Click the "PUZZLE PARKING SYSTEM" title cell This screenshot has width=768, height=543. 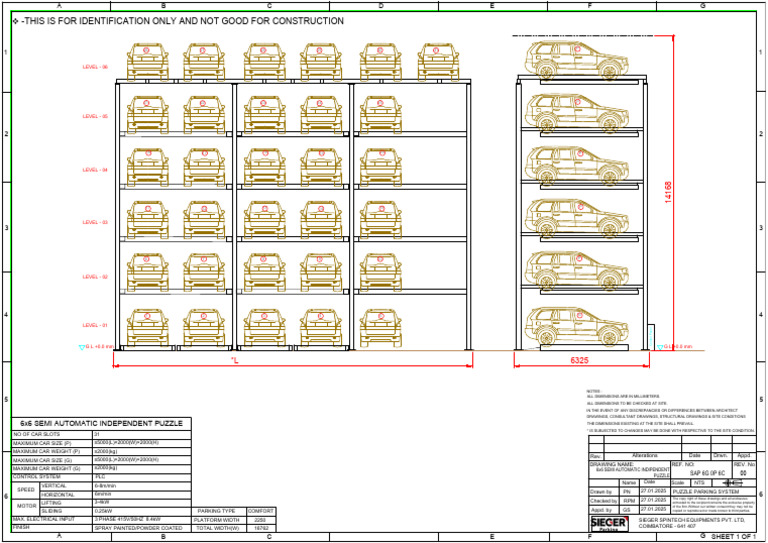[x=714, y=492]
